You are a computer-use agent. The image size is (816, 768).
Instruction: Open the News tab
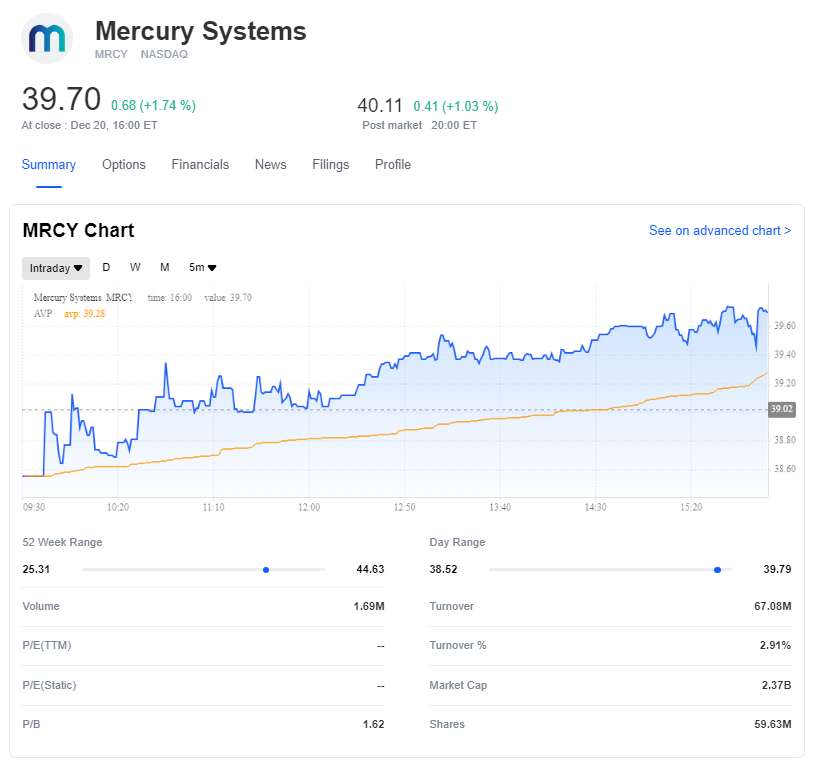(x=270, y=165)
